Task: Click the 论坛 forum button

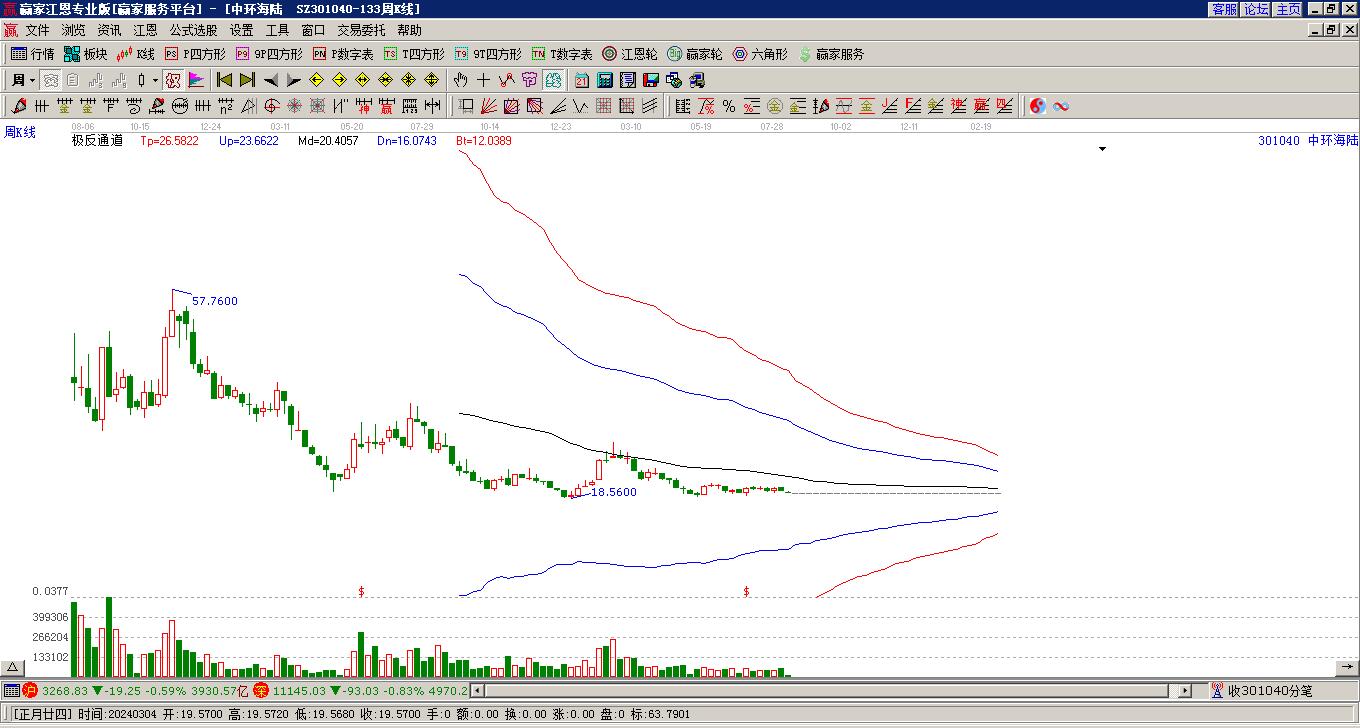Action: click(1256, 9)
